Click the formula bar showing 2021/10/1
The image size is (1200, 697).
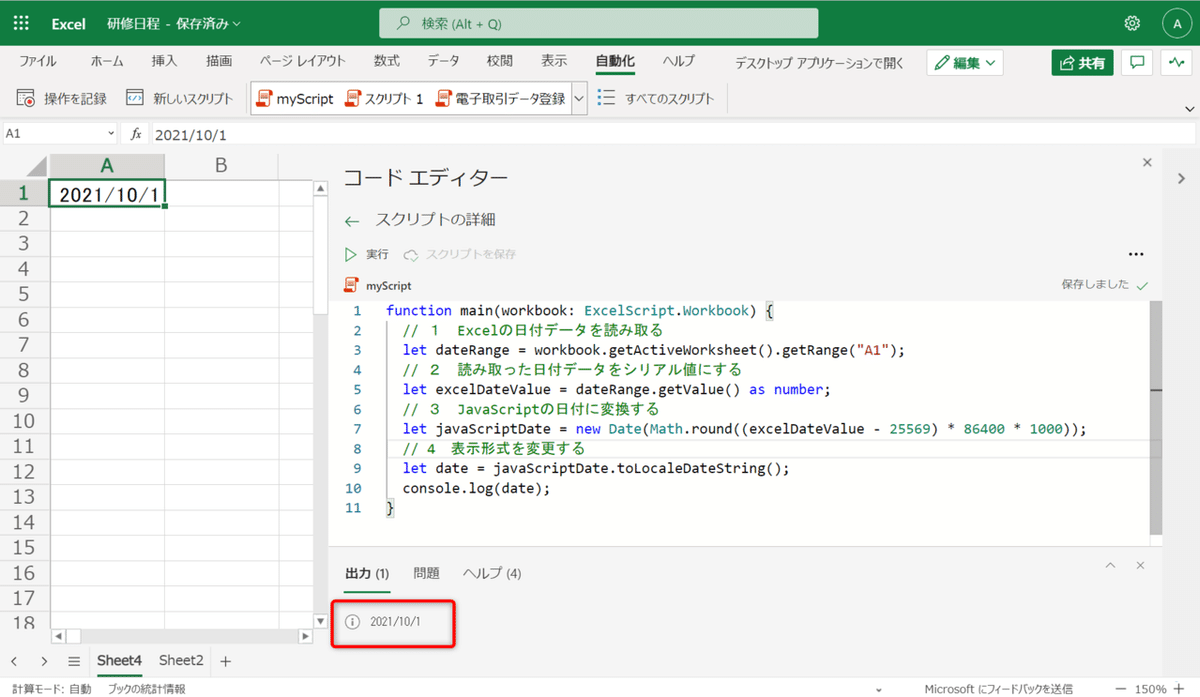coord(672,134)
